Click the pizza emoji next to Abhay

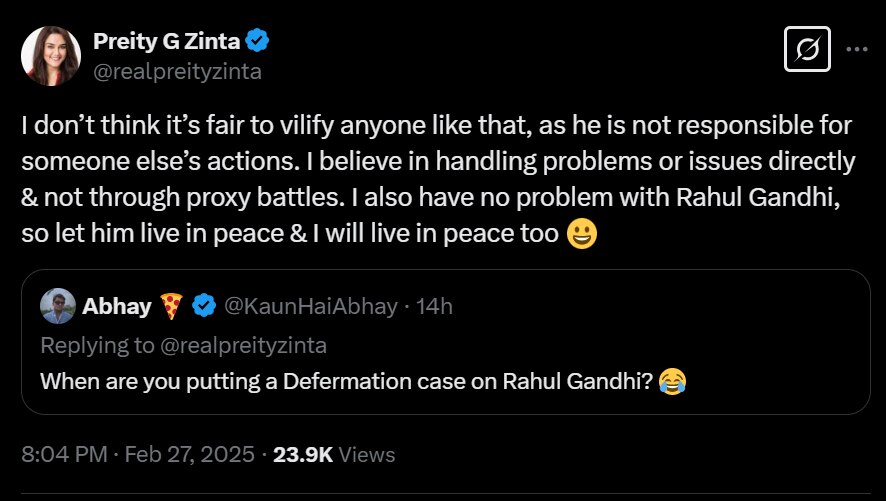pyautogui.click(x=170, y=306)
